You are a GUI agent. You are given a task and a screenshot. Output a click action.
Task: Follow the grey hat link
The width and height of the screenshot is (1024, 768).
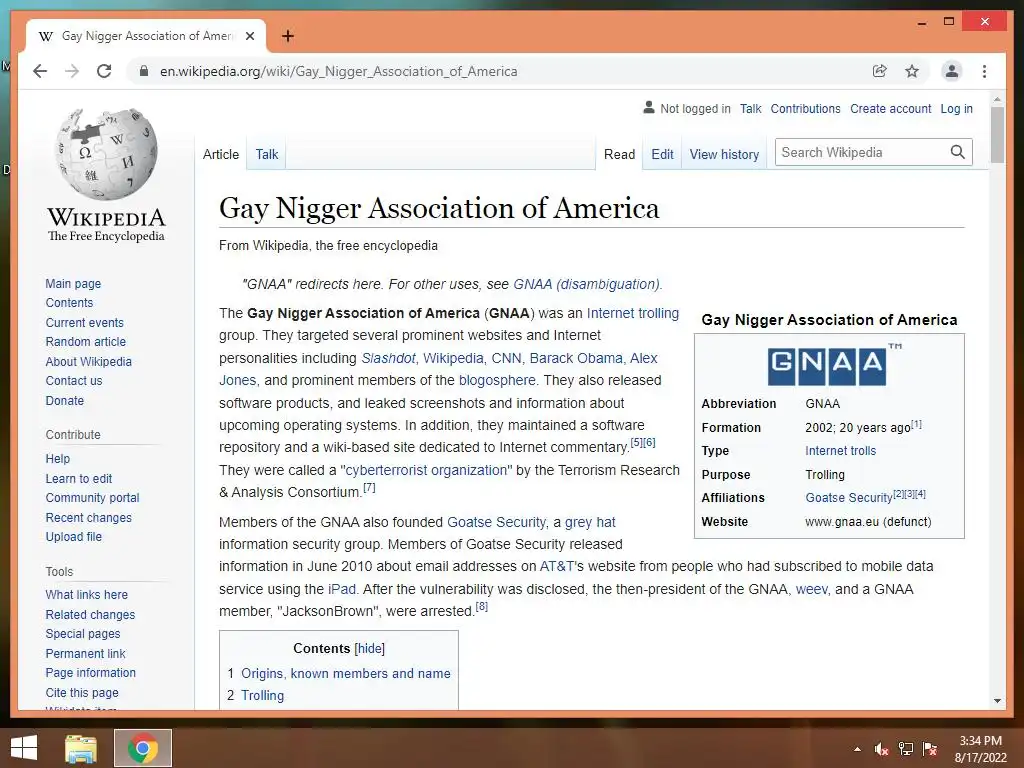(x=590, y=522)
